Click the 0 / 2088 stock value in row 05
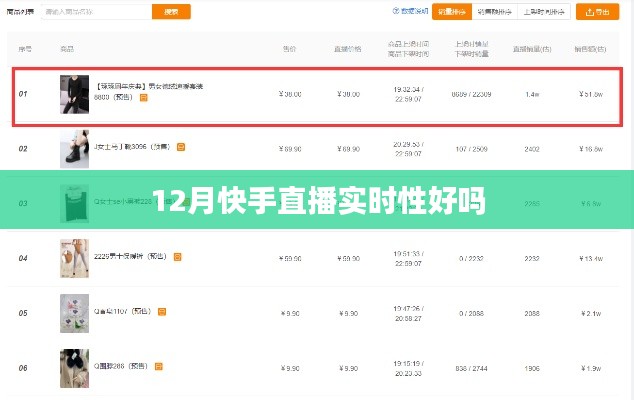Screen dimensions: 634x400 471,314
